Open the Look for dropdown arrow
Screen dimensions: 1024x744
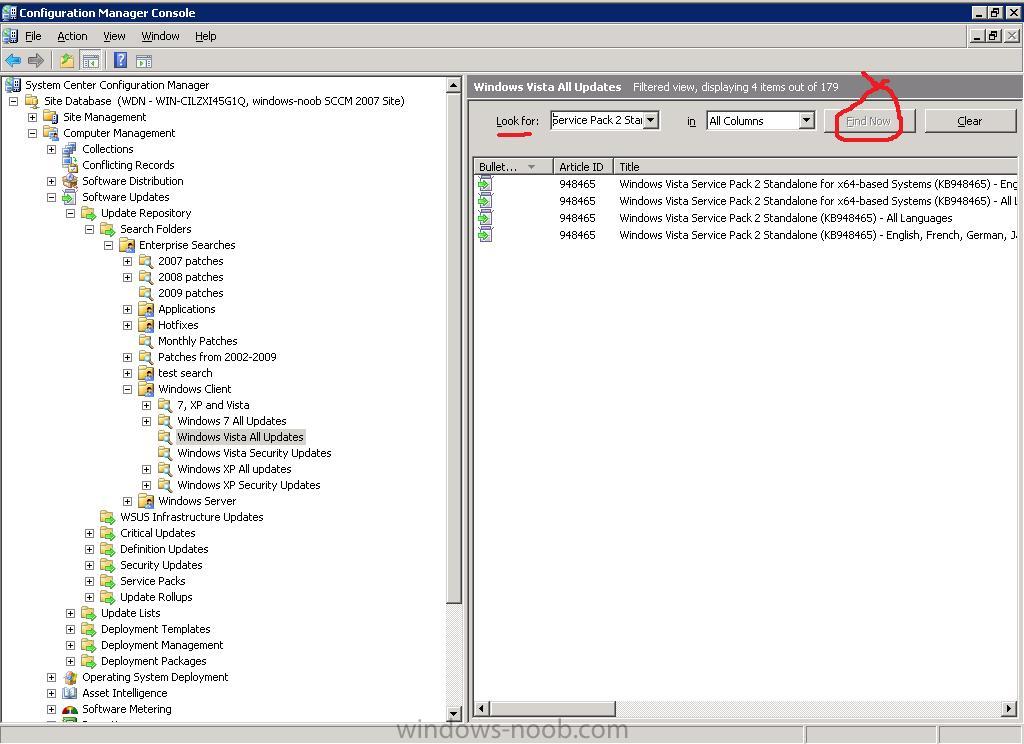click(x=650, y=120)
